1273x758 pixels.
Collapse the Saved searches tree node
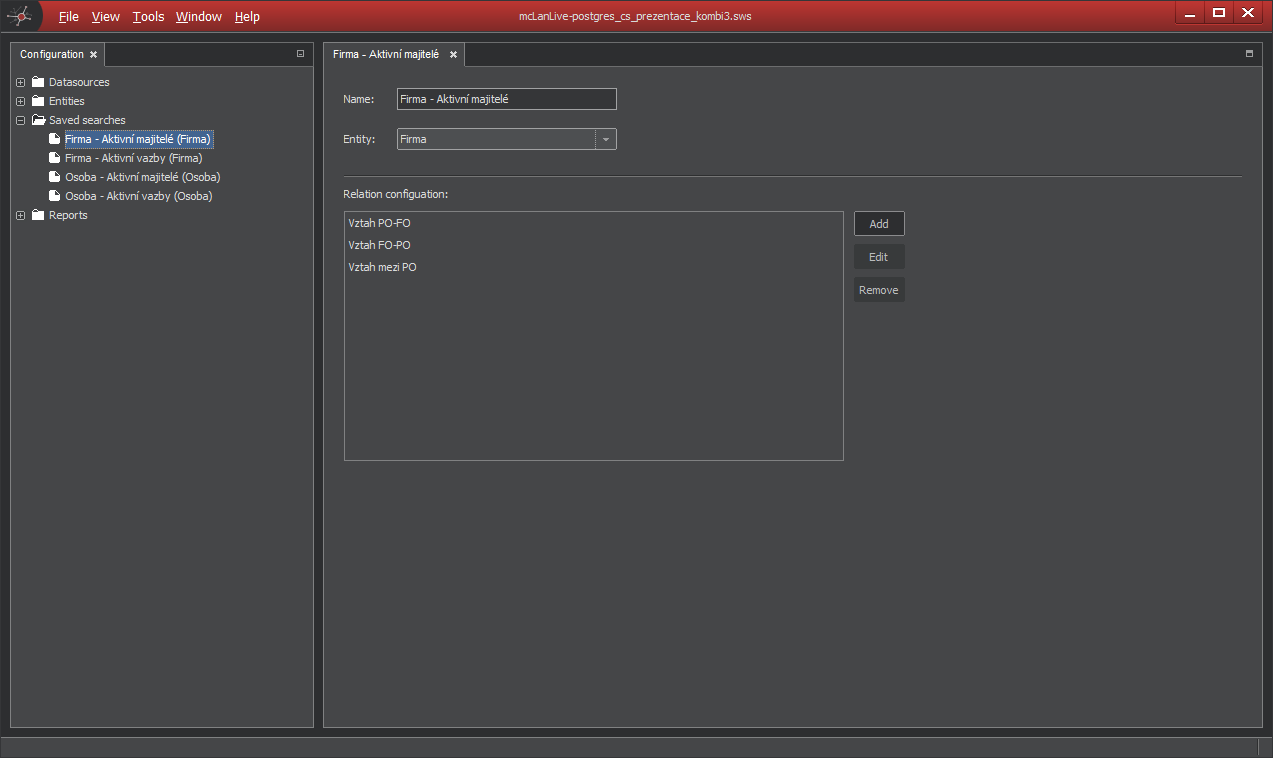pyautogui.click(x=21, y=120)
